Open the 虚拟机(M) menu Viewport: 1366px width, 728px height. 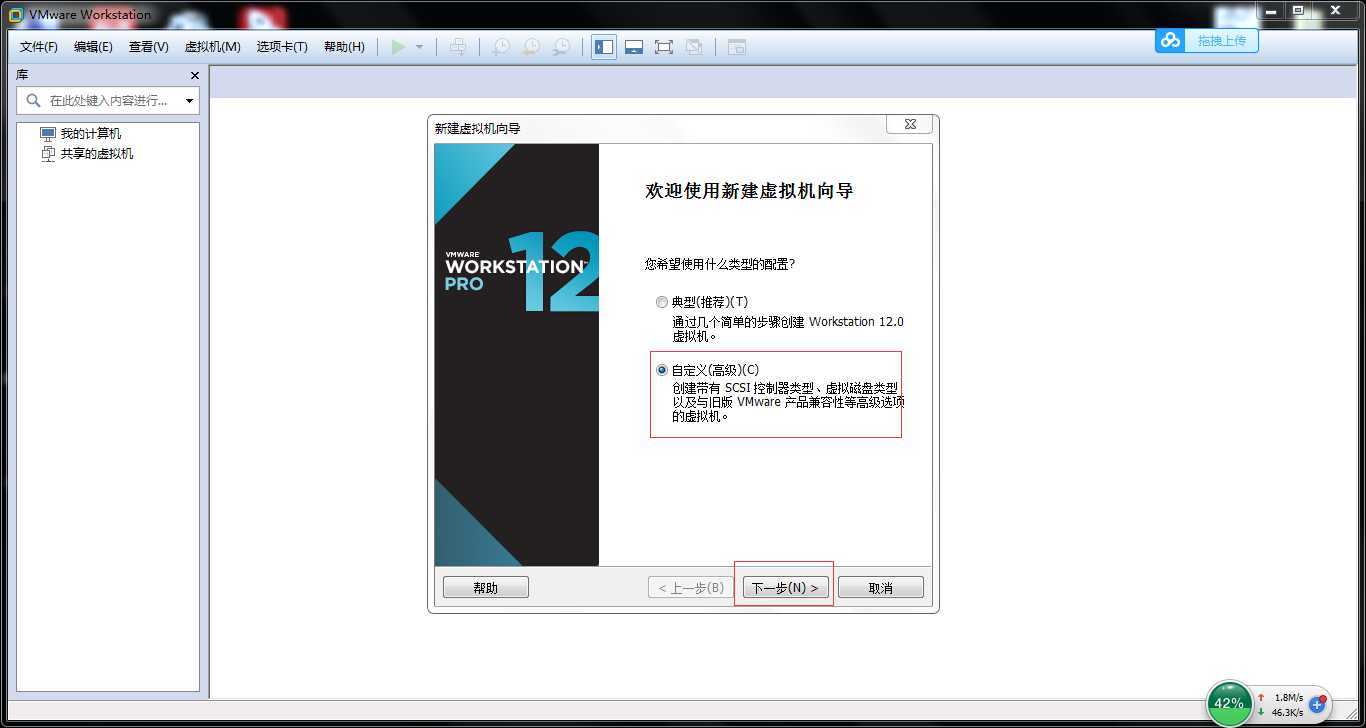(213, 47)
